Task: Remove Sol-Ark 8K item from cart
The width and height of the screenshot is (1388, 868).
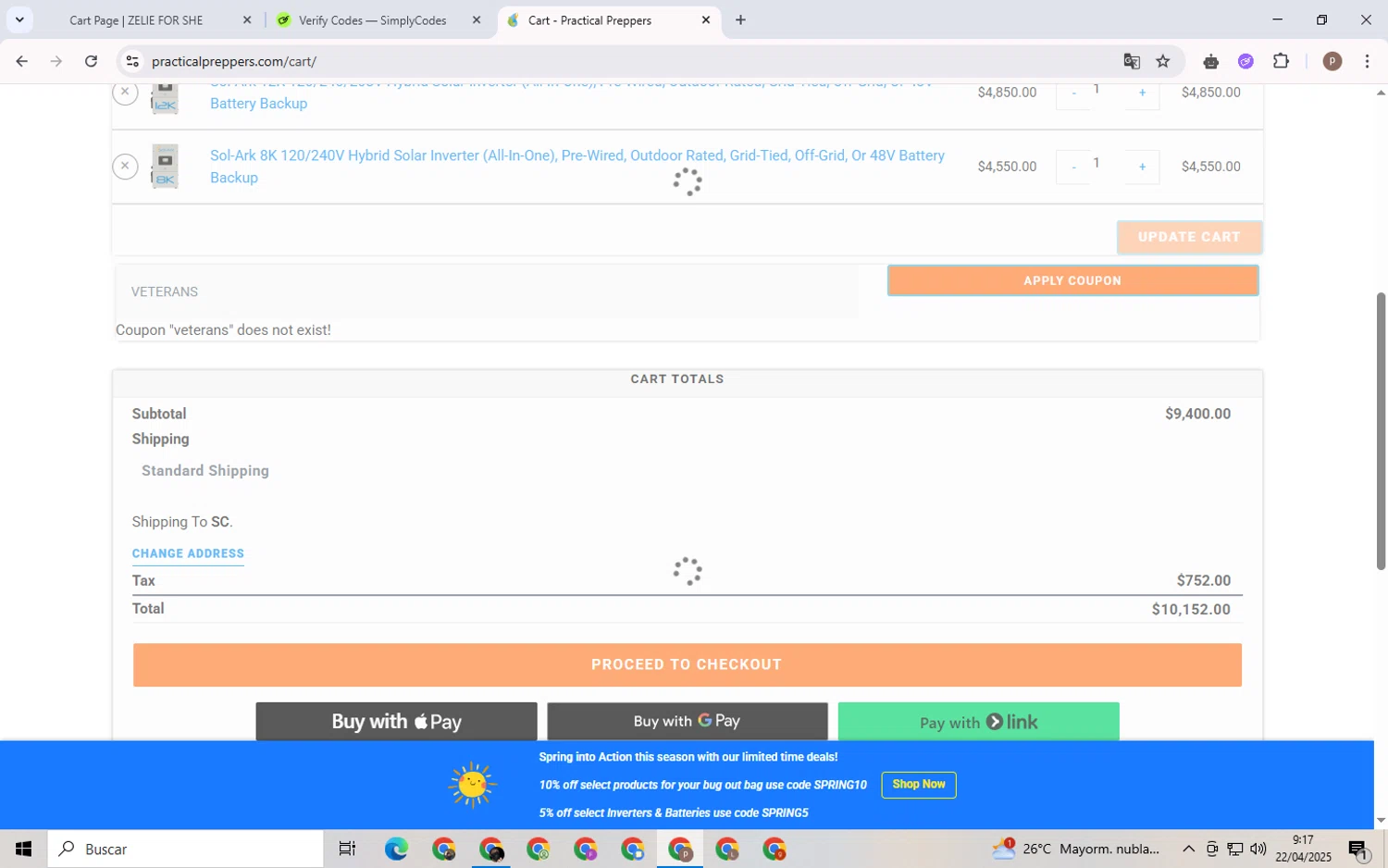Action: (125, 167)
